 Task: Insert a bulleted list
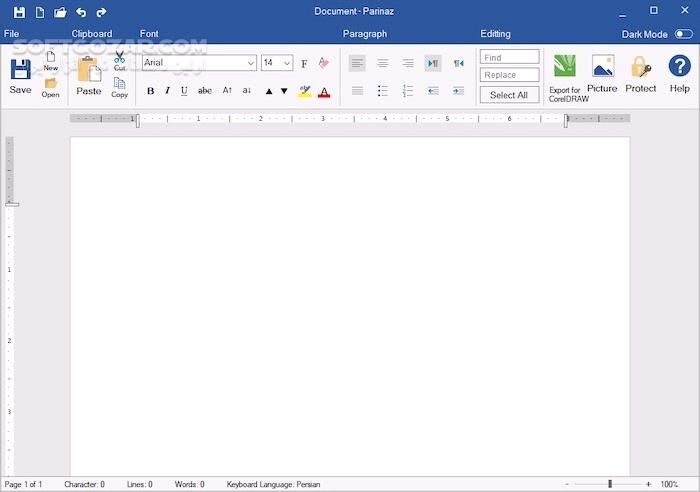point(382,91)
